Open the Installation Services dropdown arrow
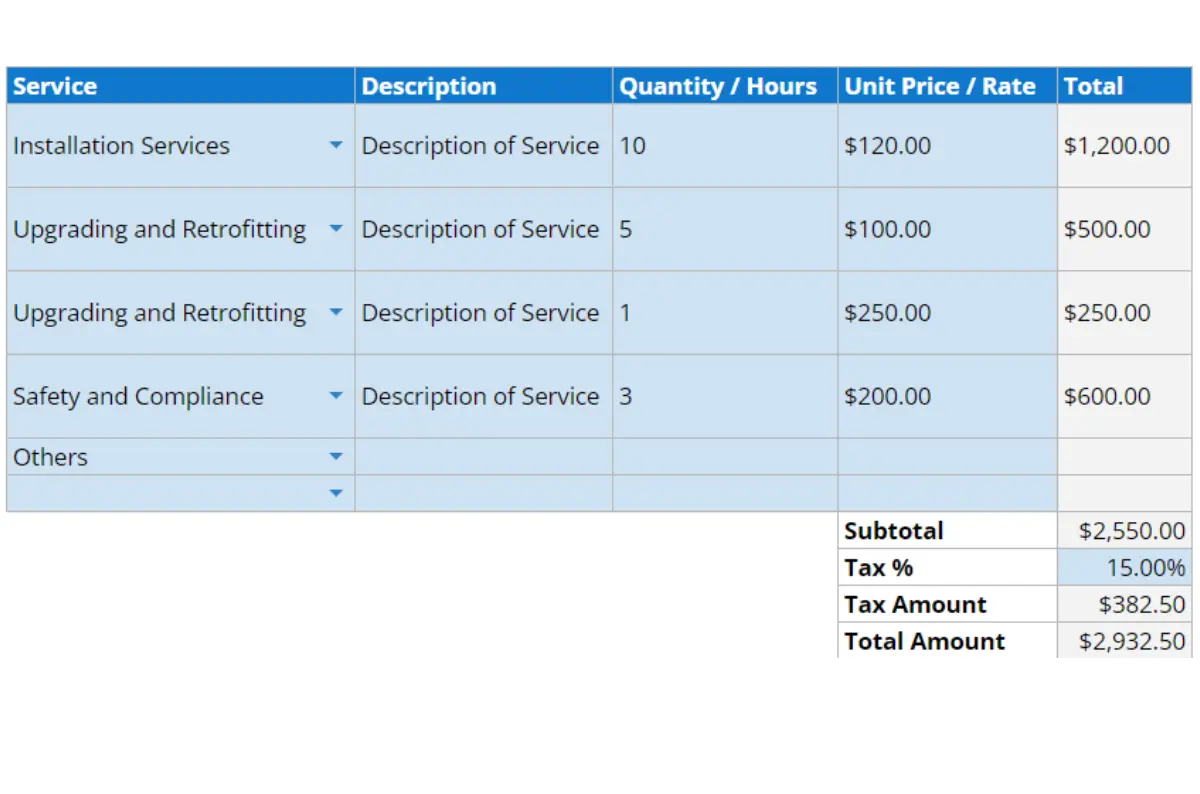Viewport: 1200px width, 794px height. tap(336, 146)
